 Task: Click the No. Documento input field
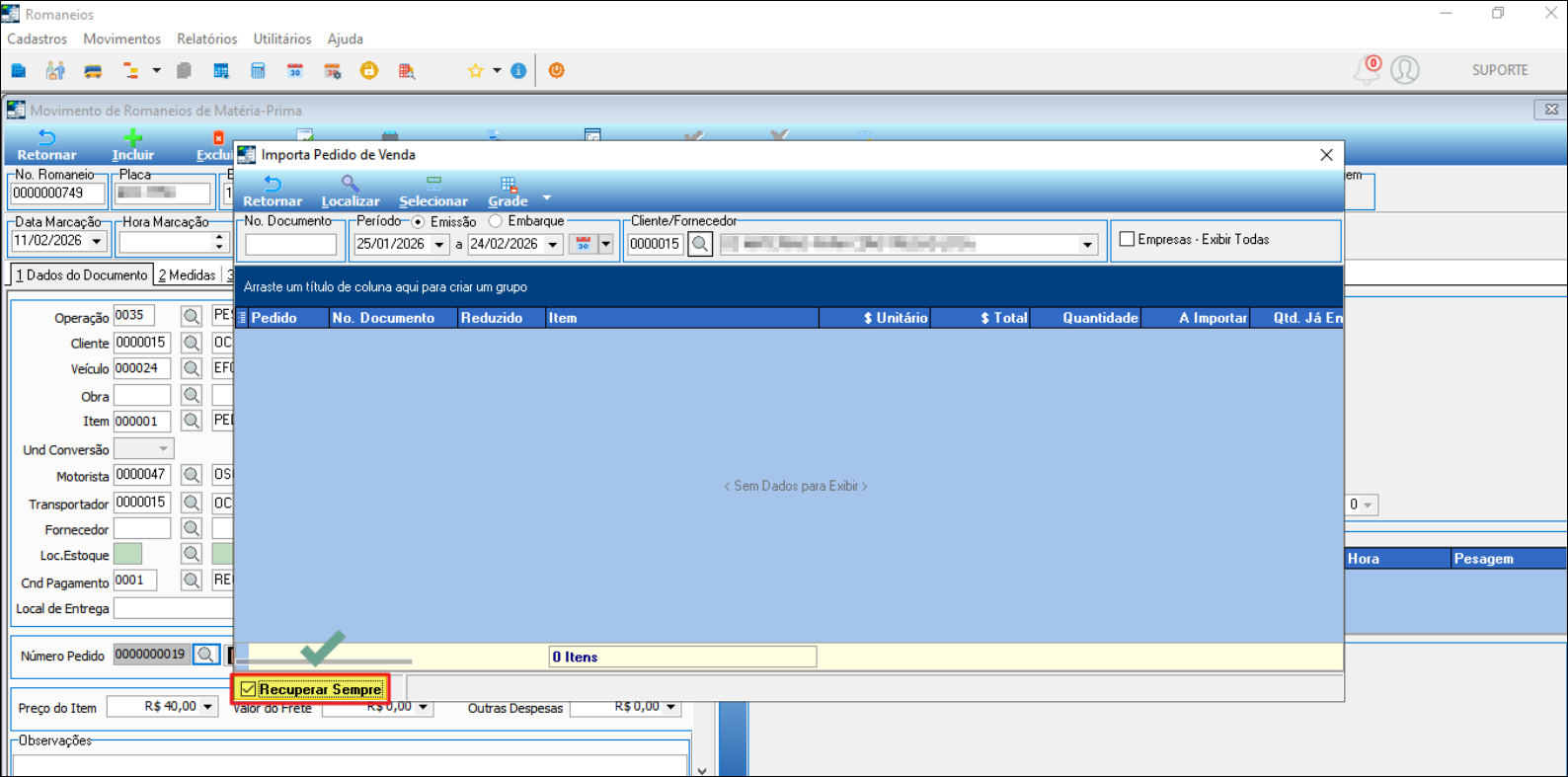coord(291,244)
